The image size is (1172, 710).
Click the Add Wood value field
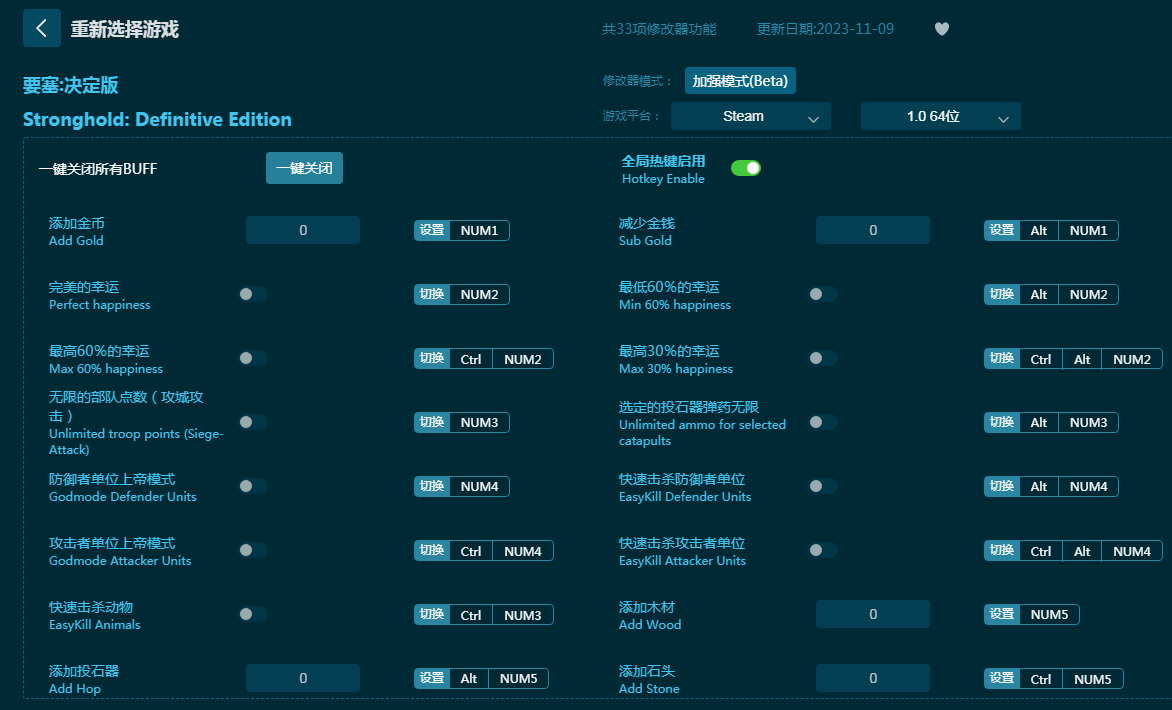coord(872,614)
